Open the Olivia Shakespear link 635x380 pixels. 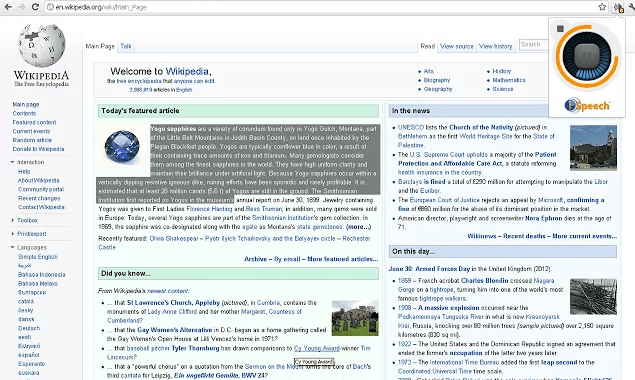click(174, 239)
